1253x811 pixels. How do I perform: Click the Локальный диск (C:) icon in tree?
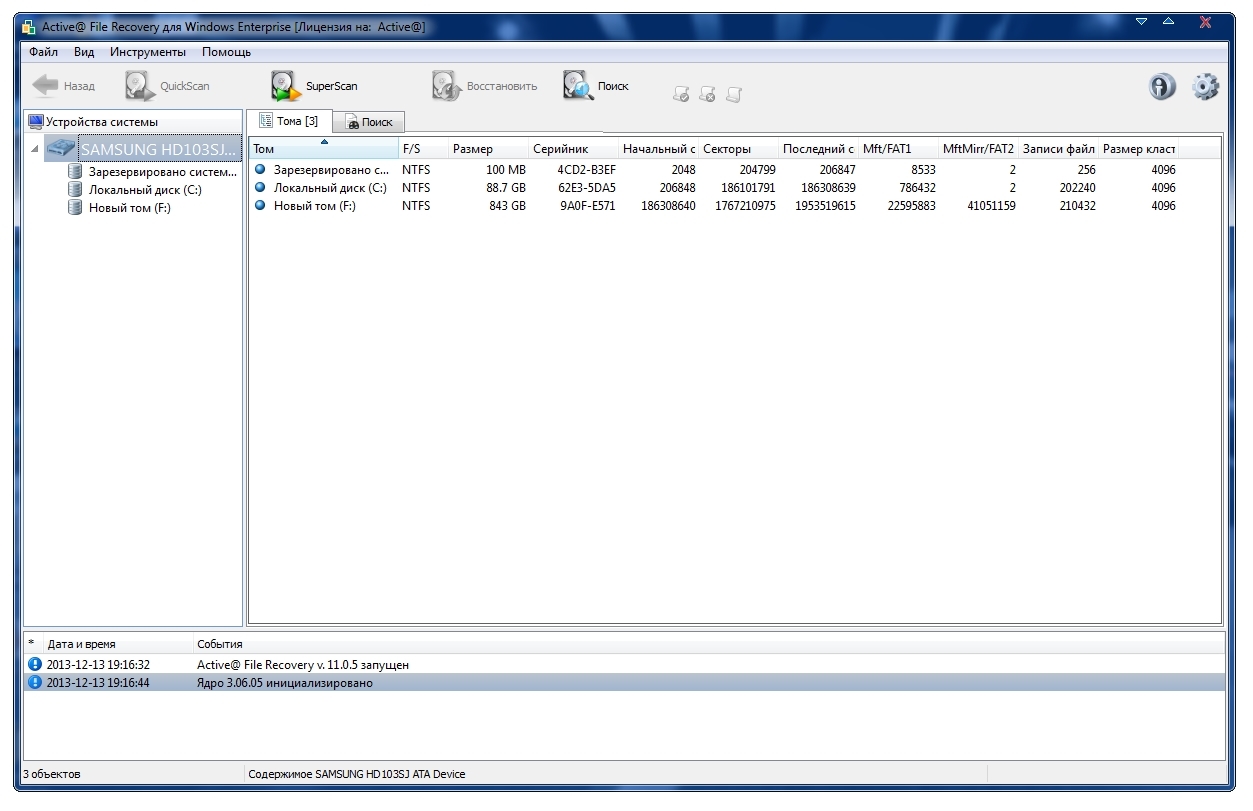pyautogui.click(x=75, y=189)
